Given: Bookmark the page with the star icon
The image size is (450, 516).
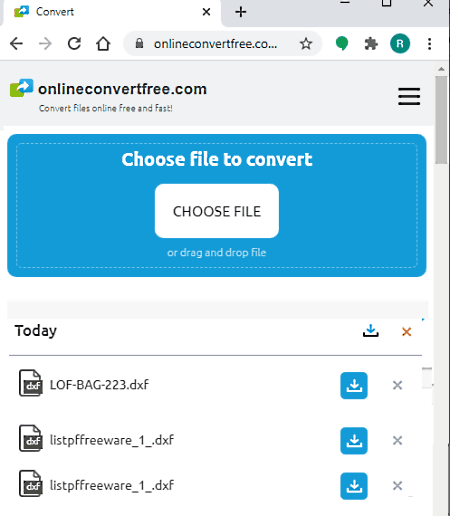Looking at the screenshot, I should [305, 44].
